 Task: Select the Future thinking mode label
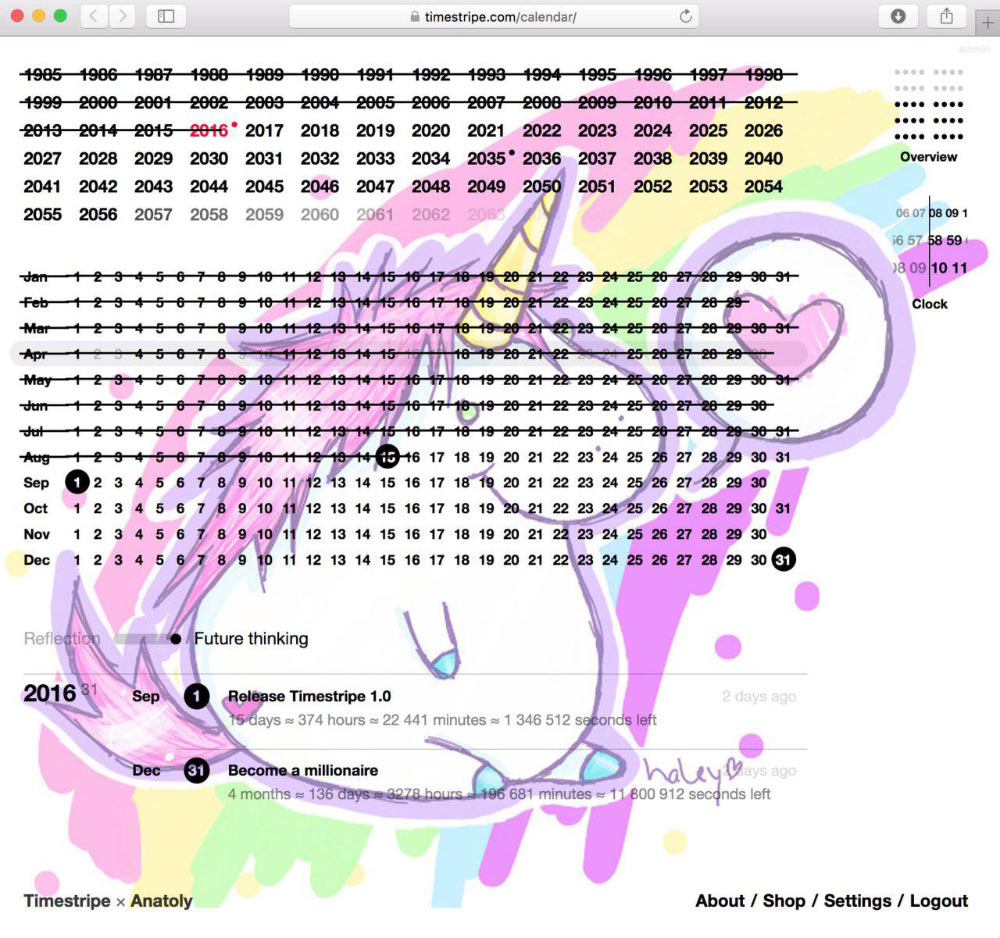point(251,639)
